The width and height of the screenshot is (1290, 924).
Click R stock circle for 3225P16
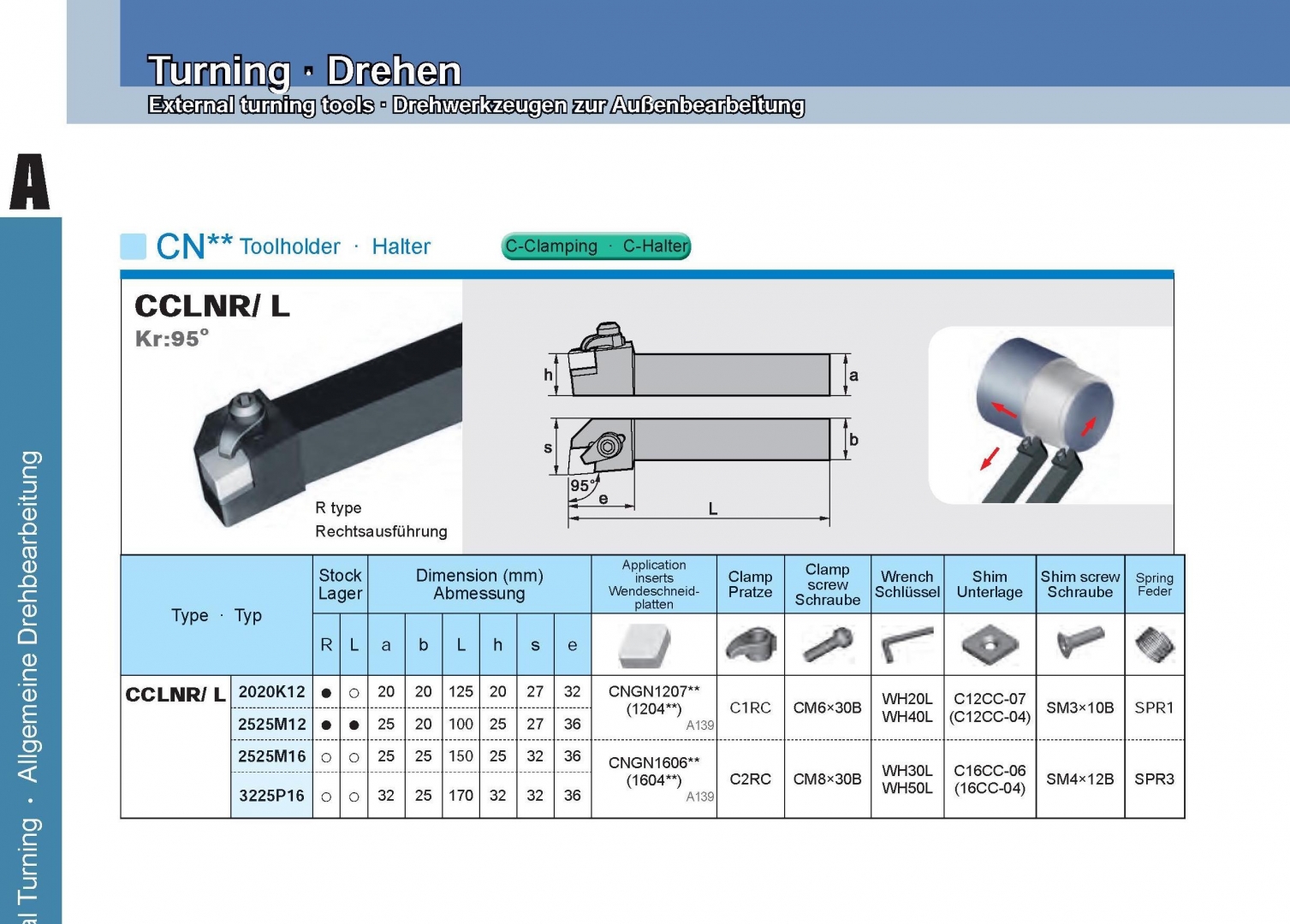(326, 797)
